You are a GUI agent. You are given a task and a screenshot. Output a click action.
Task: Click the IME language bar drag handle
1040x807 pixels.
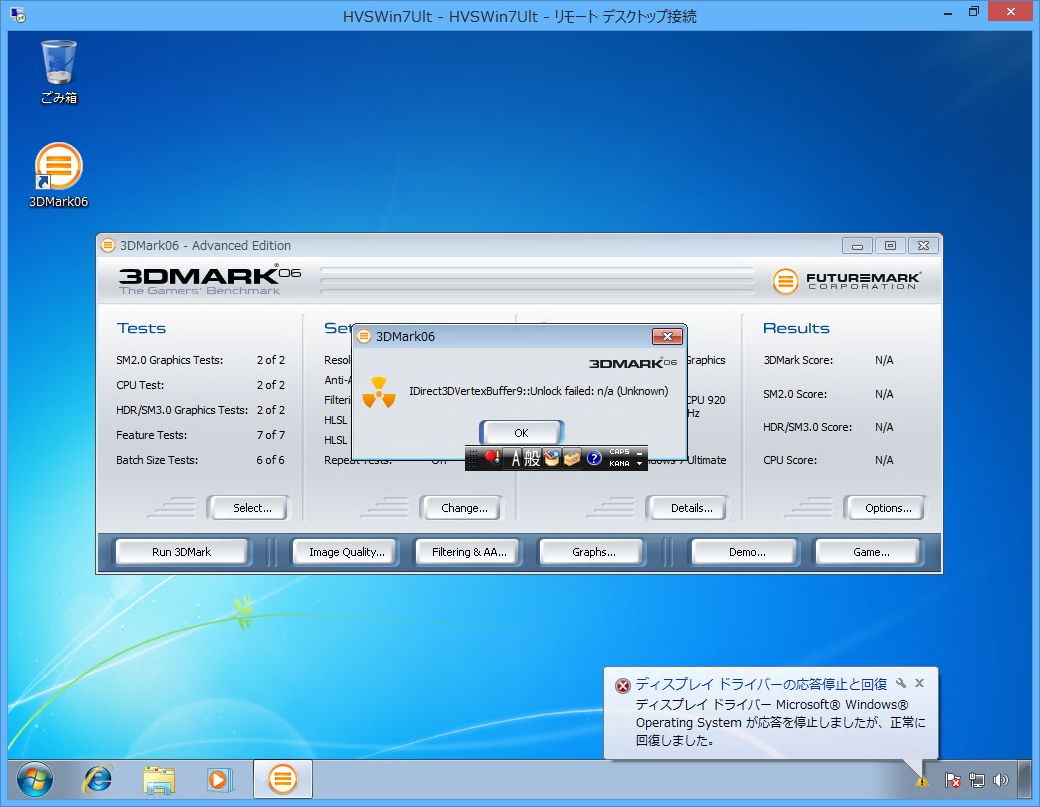pos(472,458)
